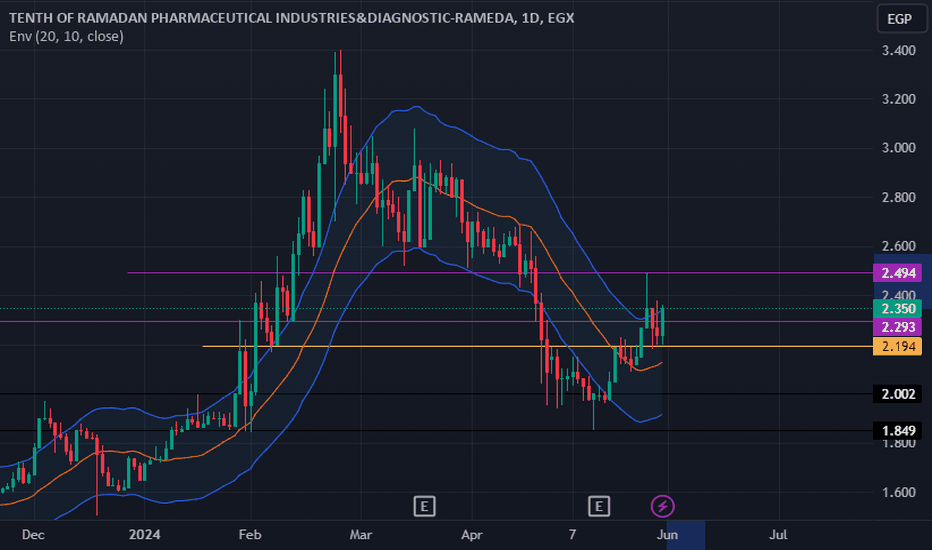Click the 2.600 price axis value
The height and width of the screenshot is (550, 932).
pyautogui.click(x=898, y=246)
